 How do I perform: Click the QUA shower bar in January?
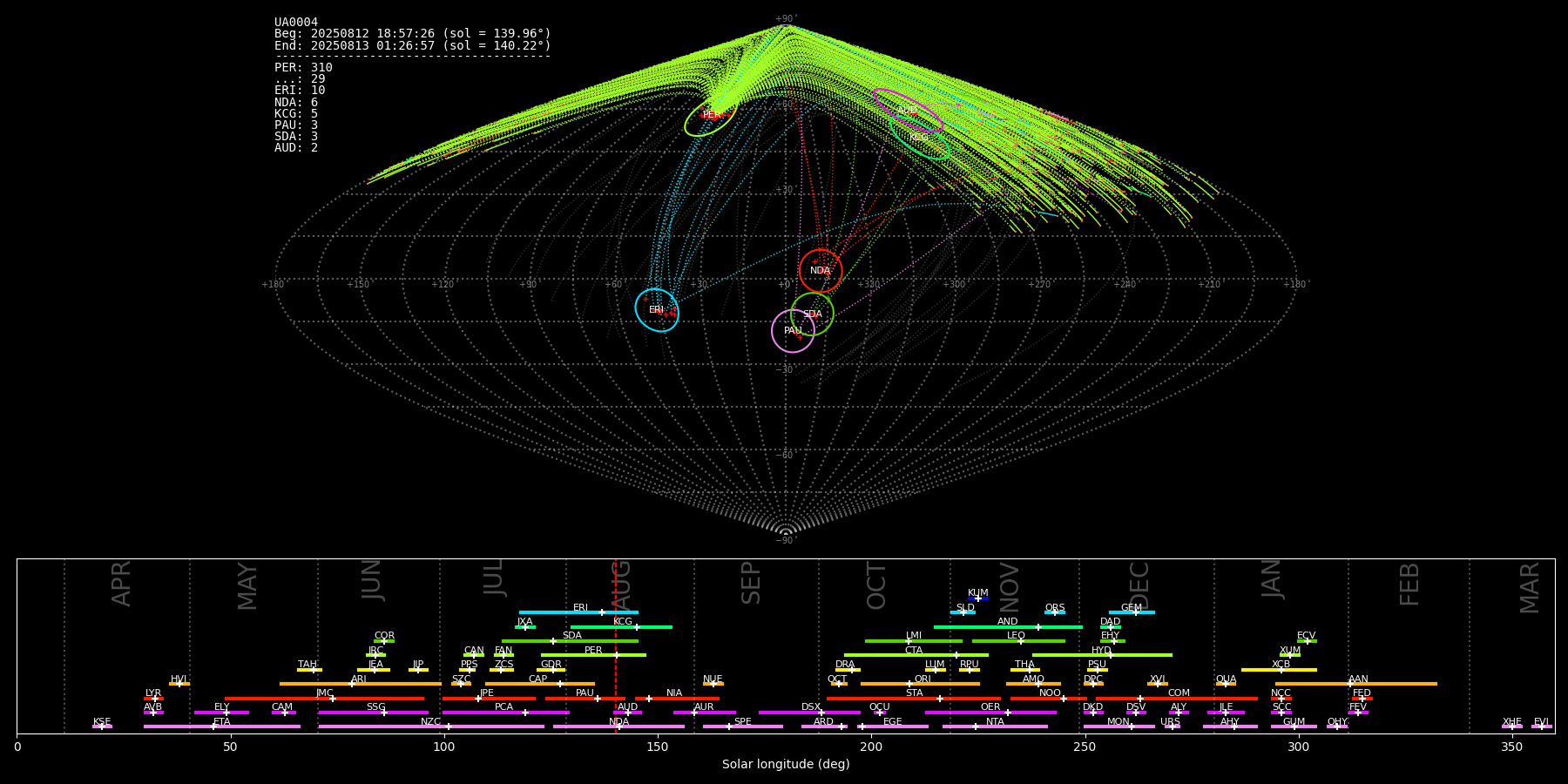click(x=1226, y=684)
